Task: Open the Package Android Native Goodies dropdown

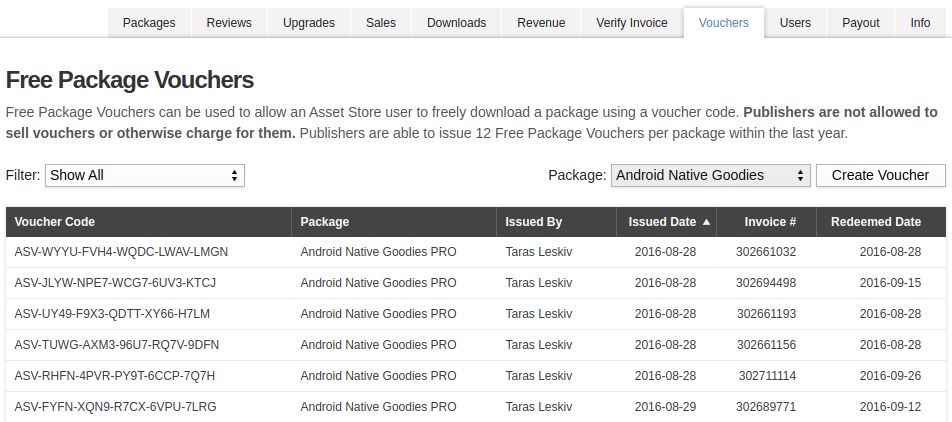Action: [x=710, y=175]
